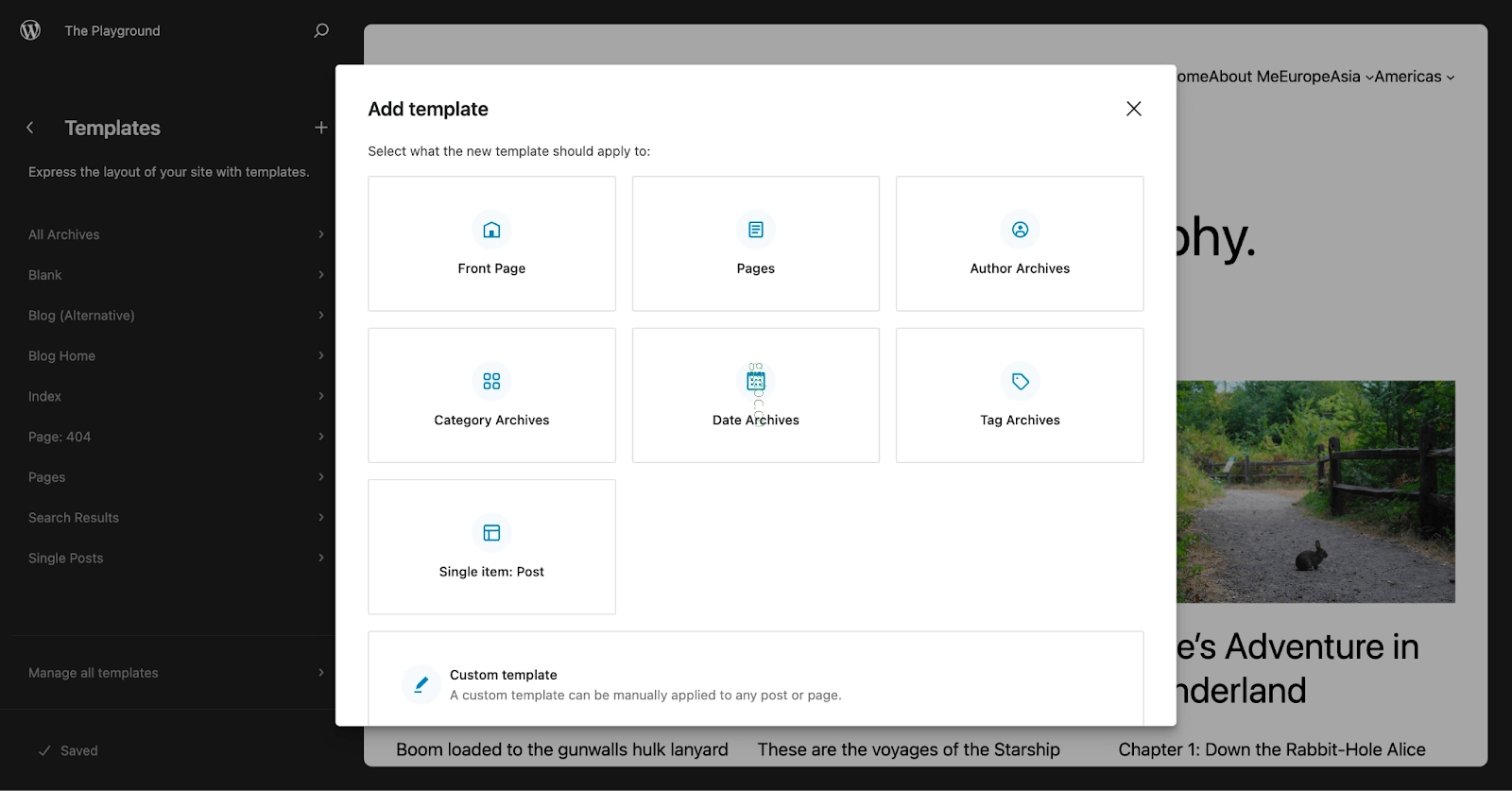Expand the Page: 404 row chevron
This screenshot has width=1512, height=791.
point(321,437)
